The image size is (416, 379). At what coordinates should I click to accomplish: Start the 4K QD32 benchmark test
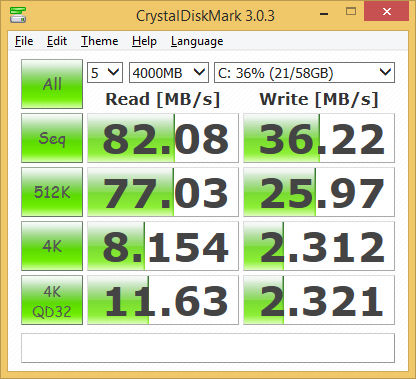(x=52, y=300)
